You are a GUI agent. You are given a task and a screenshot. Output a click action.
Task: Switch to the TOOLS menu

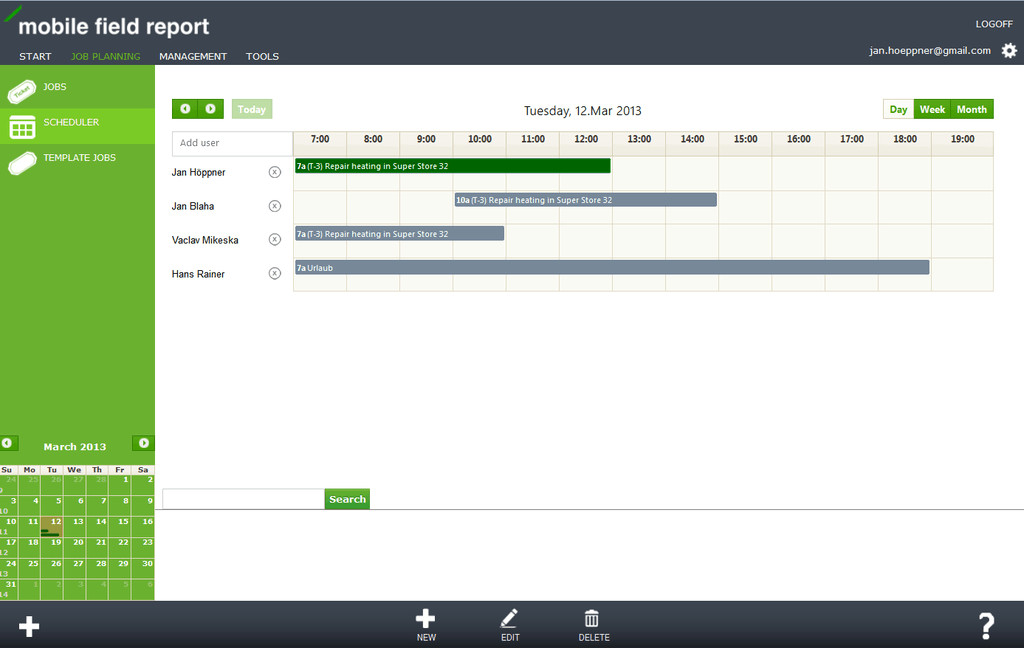click(262, 56)
